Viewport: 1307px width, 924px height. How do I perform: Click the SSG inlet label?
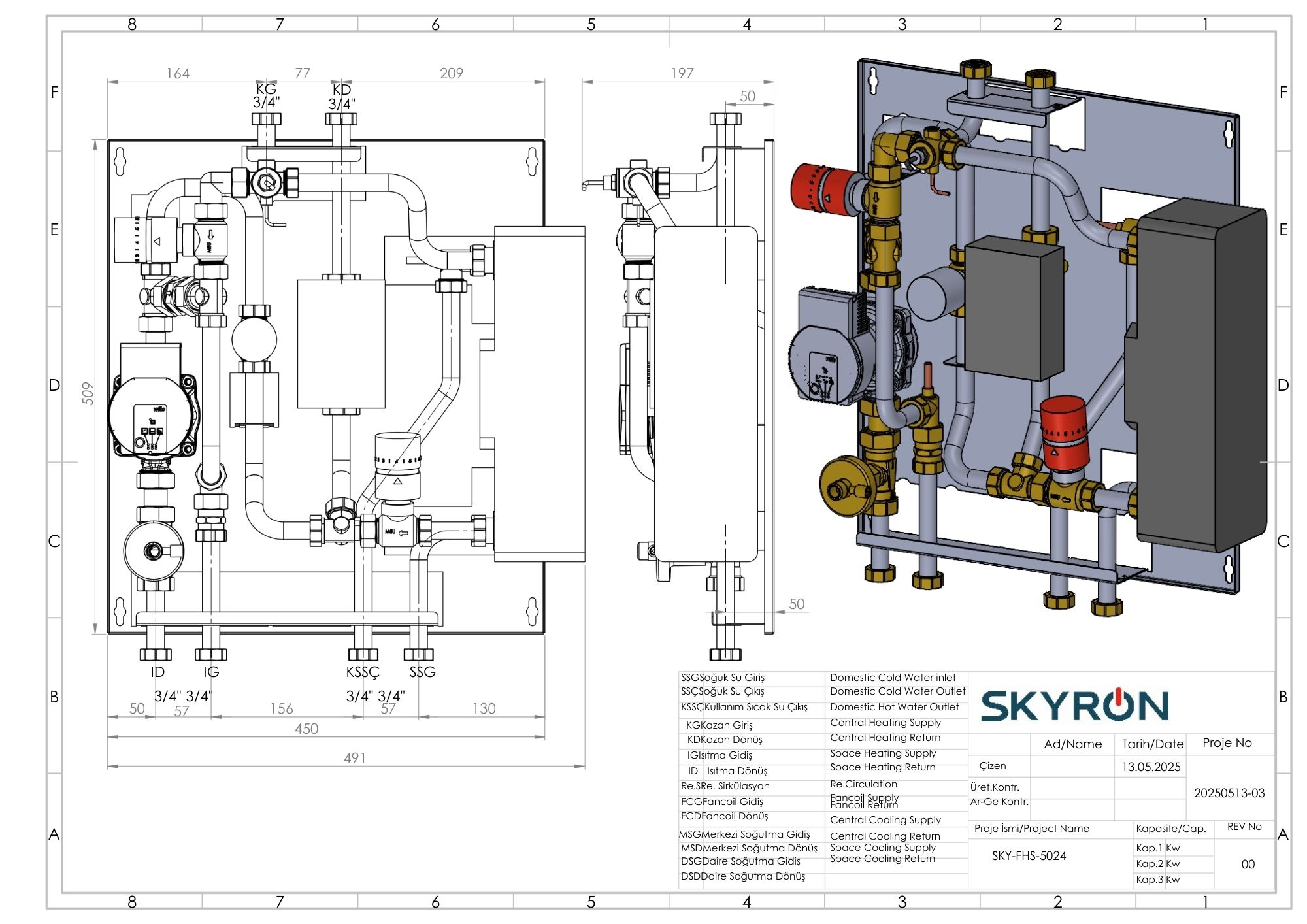422,672
